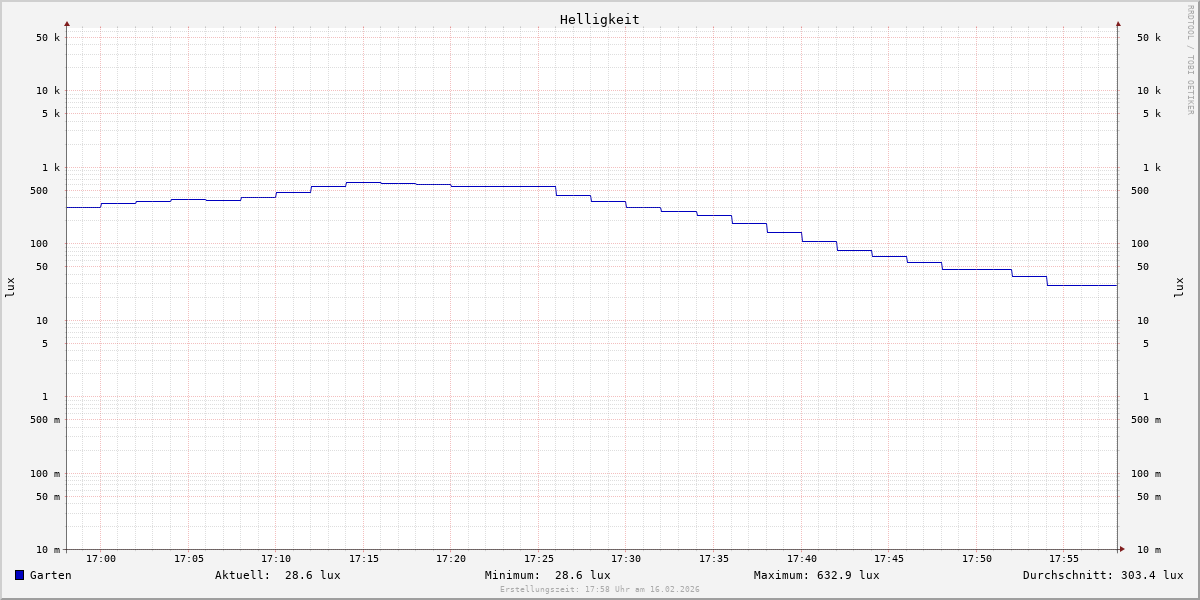The image size is (1200, 600).
Task: Select the Helligkeit chart title
Action: point(599,19)
